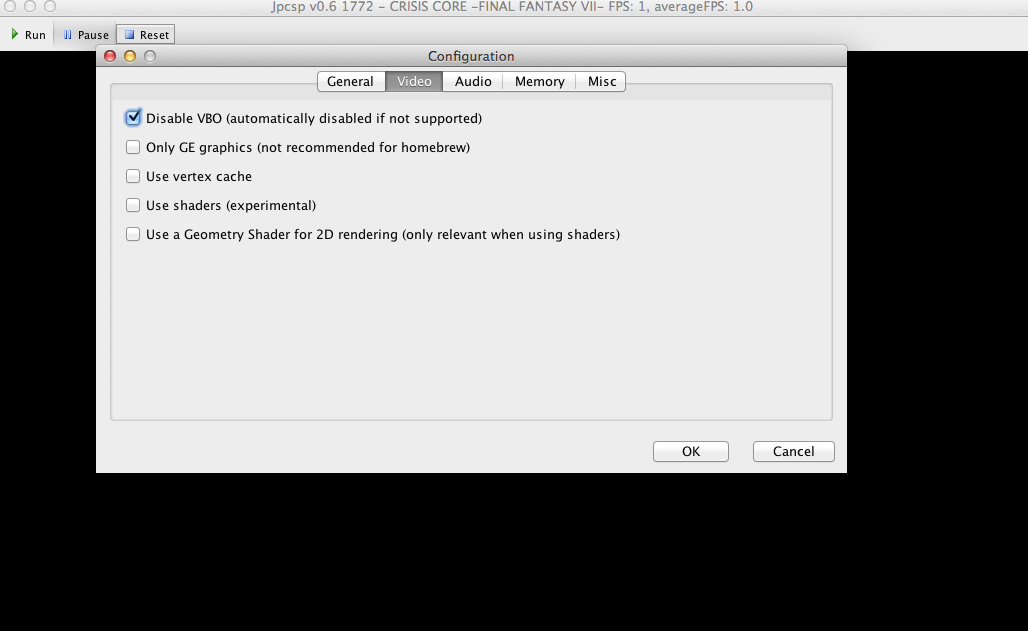
Task: Click the blue Pause bars icon
Action: [x=68, y=35]
